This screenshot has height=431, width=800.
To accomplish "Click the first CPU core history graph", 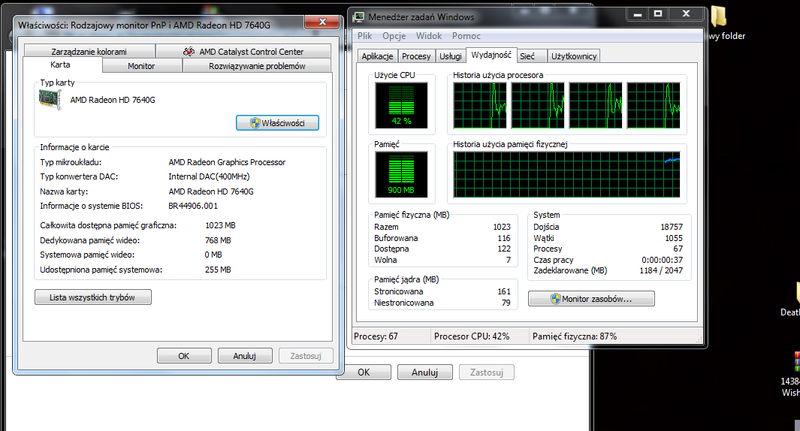I will pos(480,106).
